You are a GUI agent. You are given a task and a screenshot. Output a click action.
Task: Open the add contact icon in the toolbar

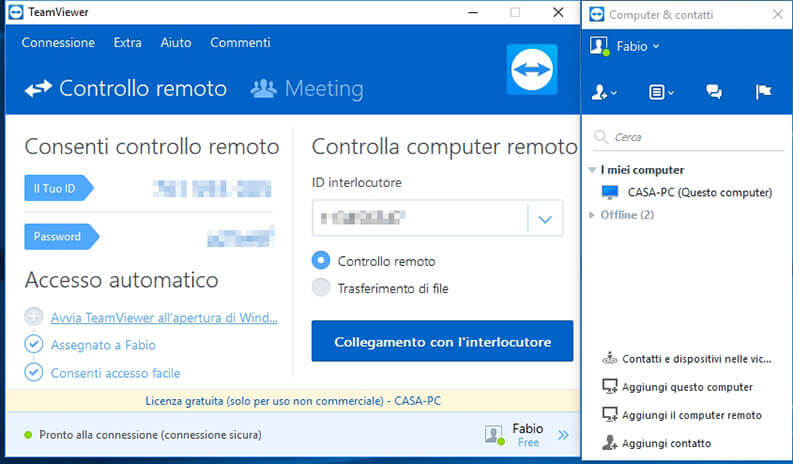click(604, 92)
